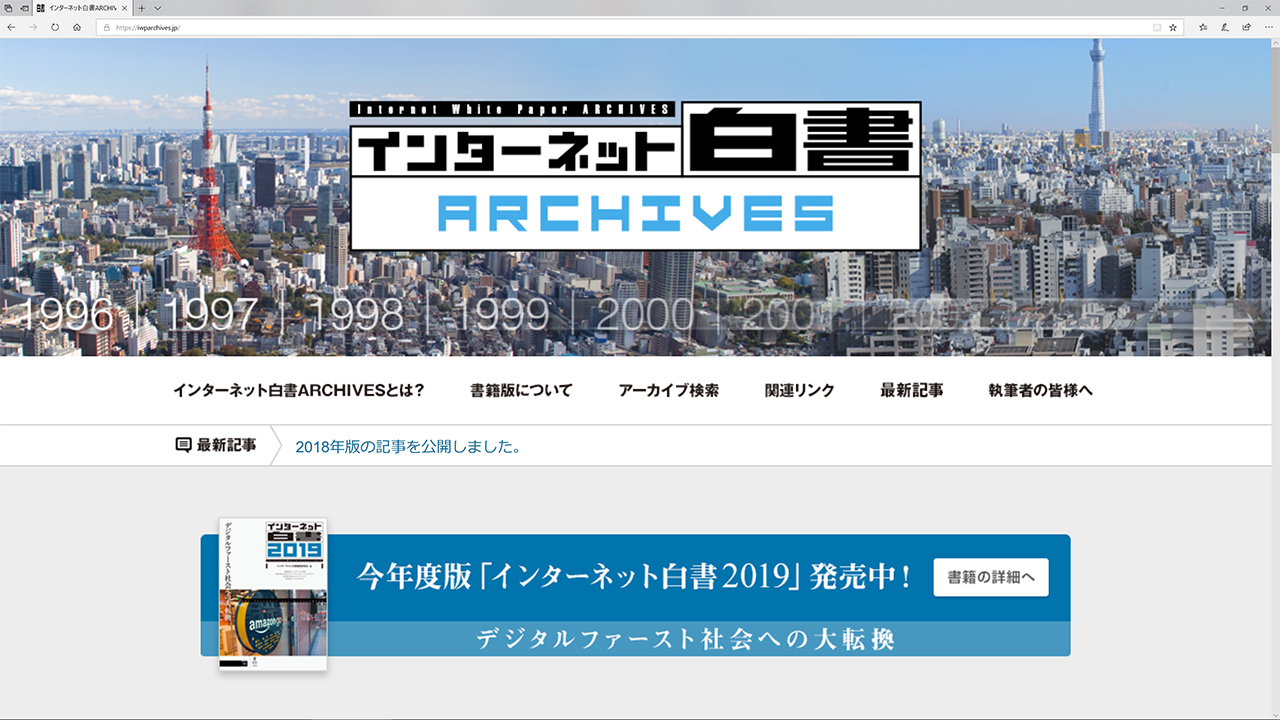Open the 2018年版の記事を公開しました link

tap(408, 446)
